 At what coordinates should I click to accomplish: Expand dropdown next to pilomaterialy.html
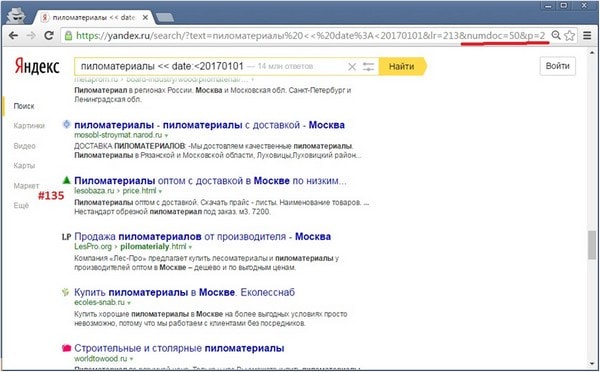pyautogui.click(x=190, y=247)
